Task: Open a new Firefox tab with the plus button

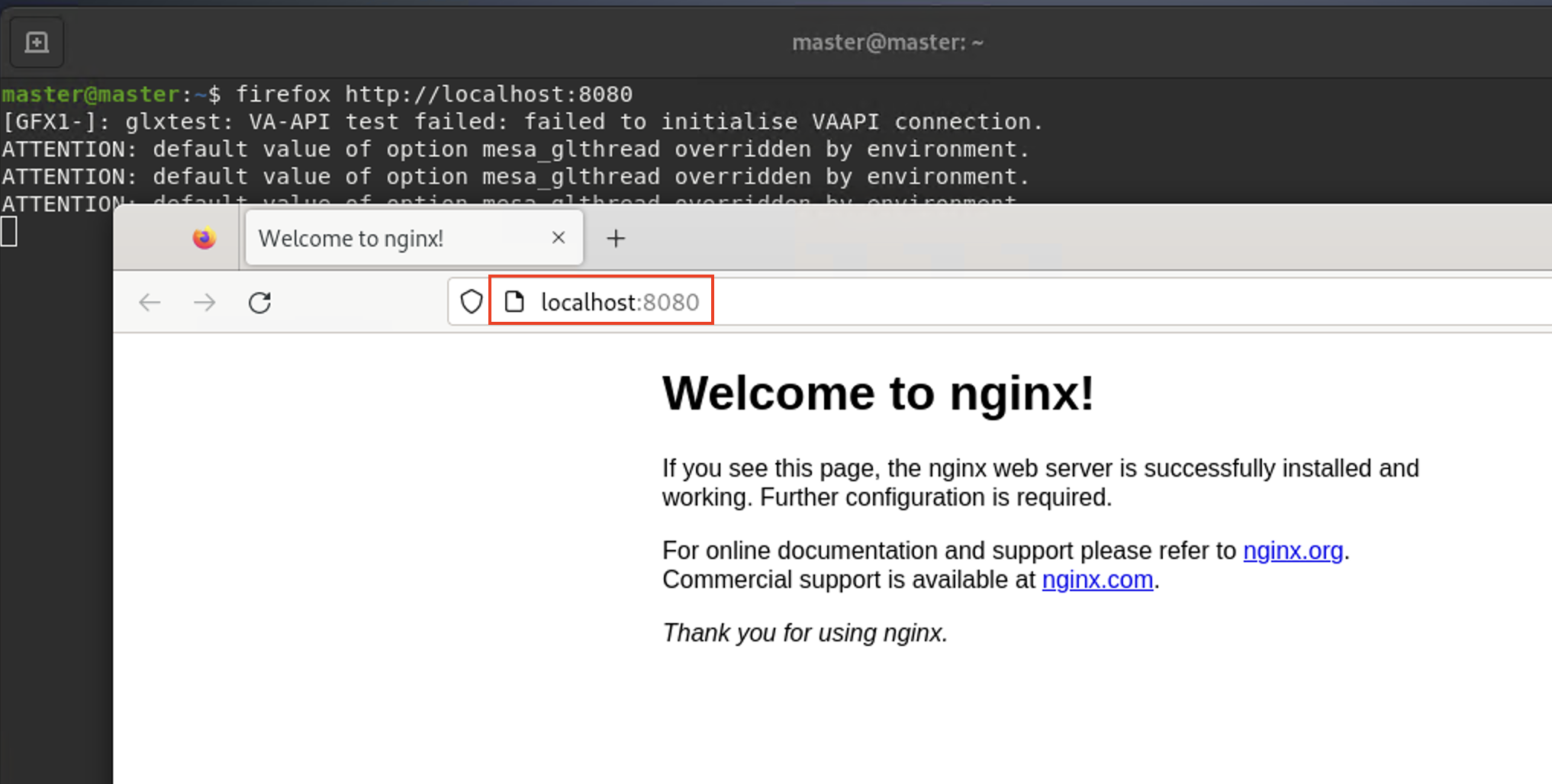Action: [616, 239]
